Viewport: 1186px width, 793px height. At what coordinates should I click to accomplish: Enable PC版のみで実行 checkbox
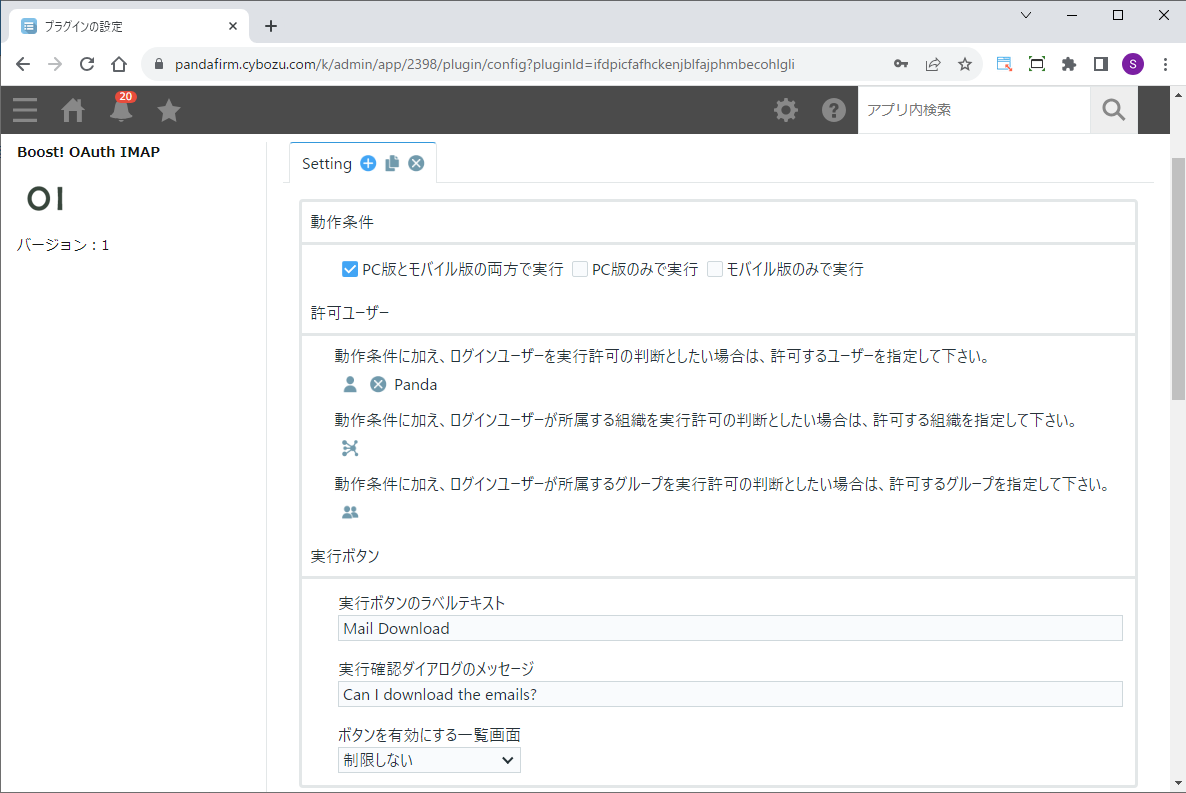pos(580,269)
